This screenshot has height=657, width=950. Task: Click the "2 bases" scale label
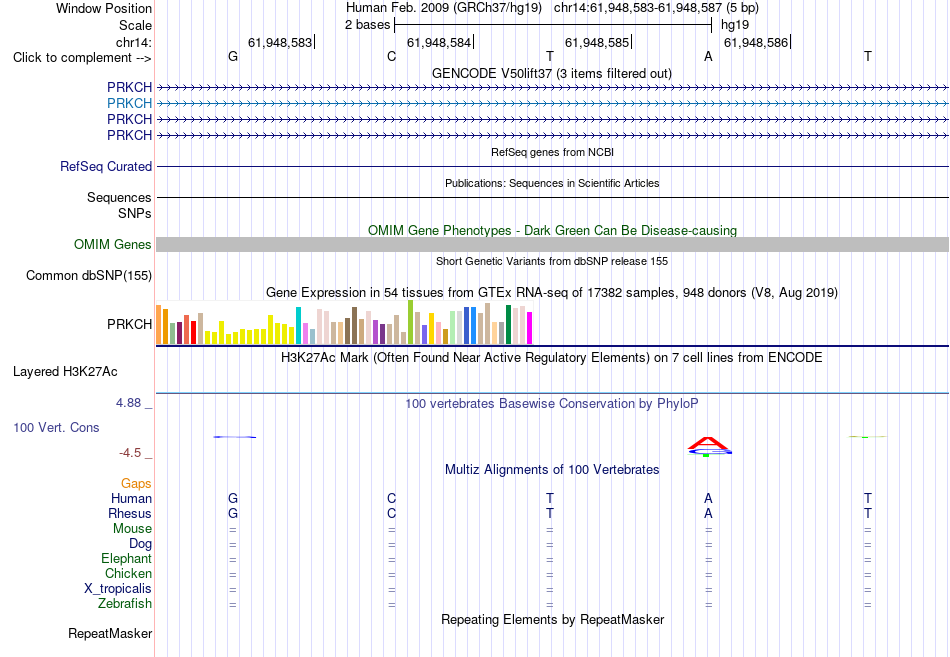[x=368, y=25]
